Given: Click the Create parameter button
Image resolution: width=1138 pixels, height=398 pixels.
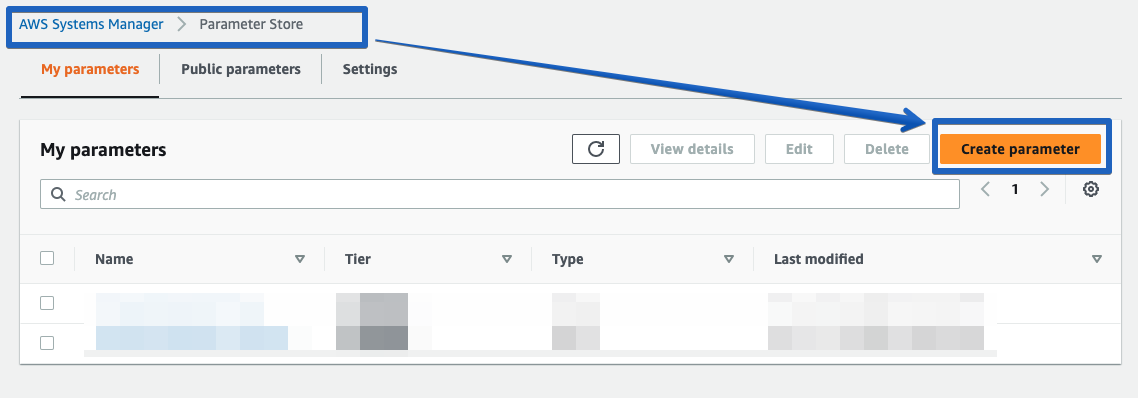Looking at the screenshot, I should 1020,149.
